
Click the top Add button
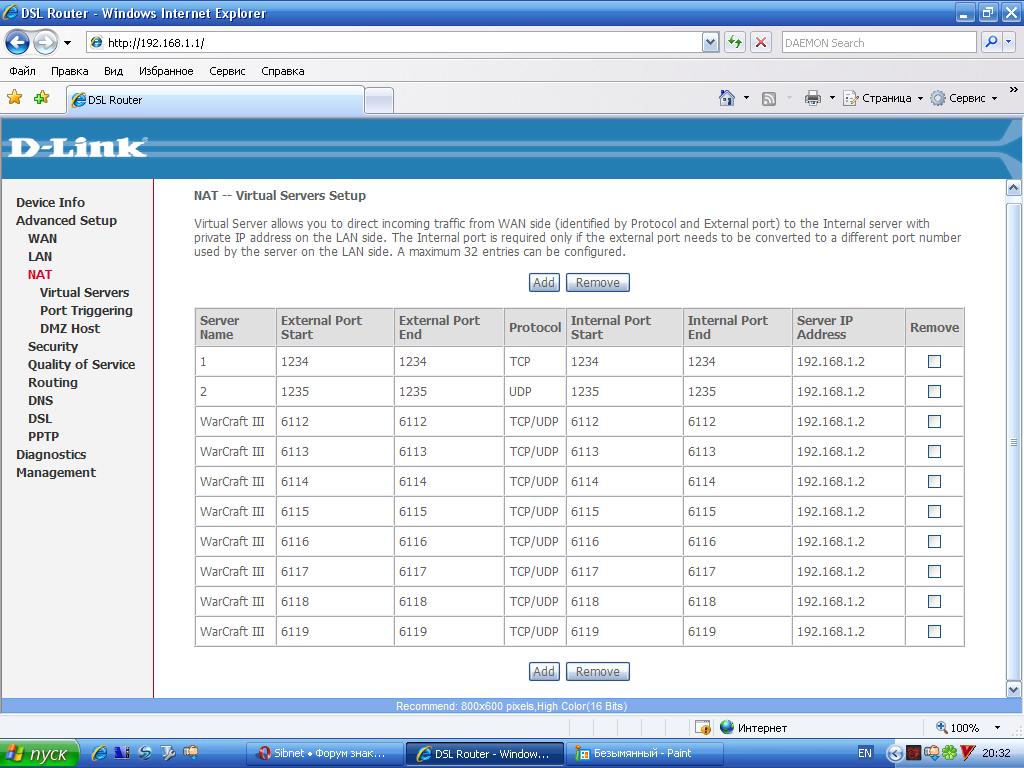544,282
